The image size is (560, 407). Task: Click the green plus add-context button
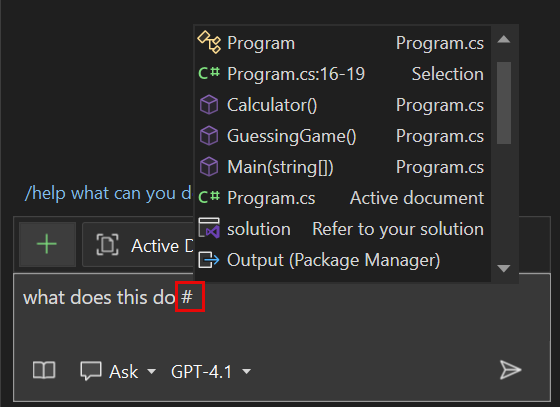[47, 245]
